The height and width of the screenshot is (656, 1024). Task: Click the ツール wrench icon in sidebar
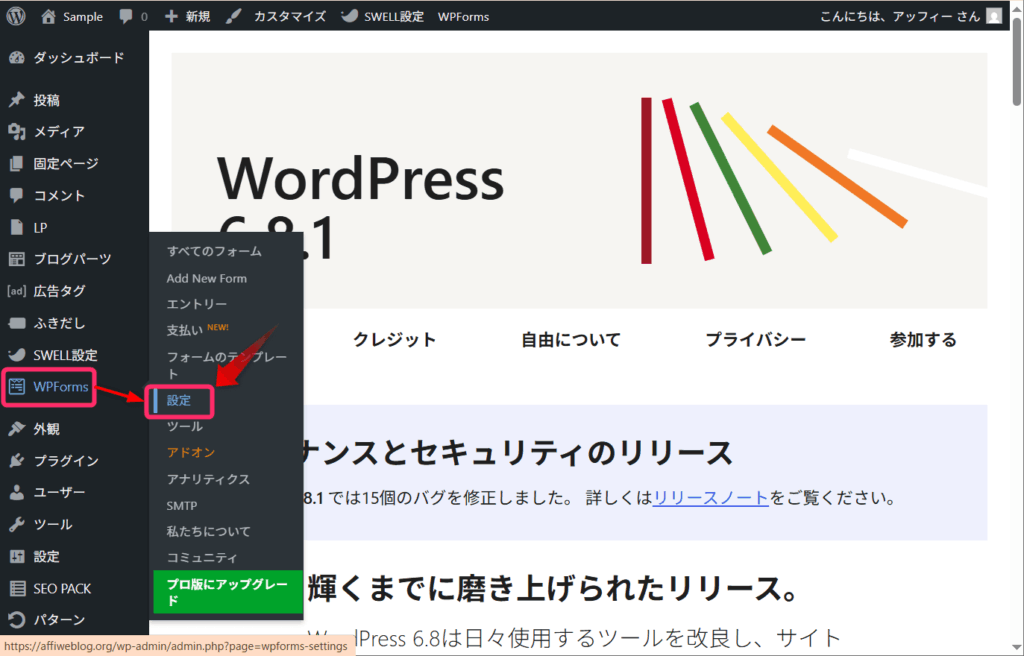pos(17,524)
